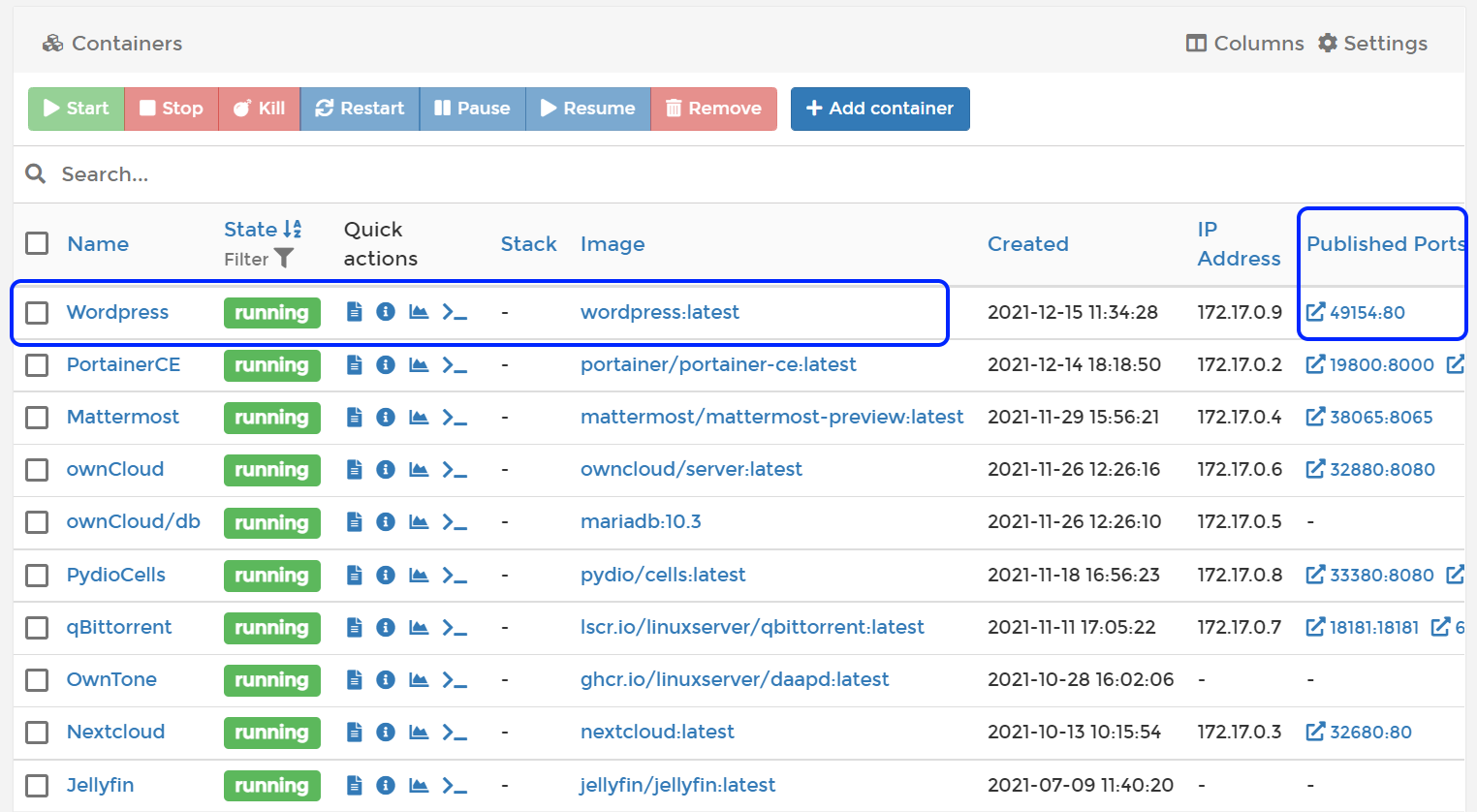Image resolution: width=1477 pixels, height=812 pixels.
Task: Open logs icon for Wordpress container
Action: pos(355,312)
